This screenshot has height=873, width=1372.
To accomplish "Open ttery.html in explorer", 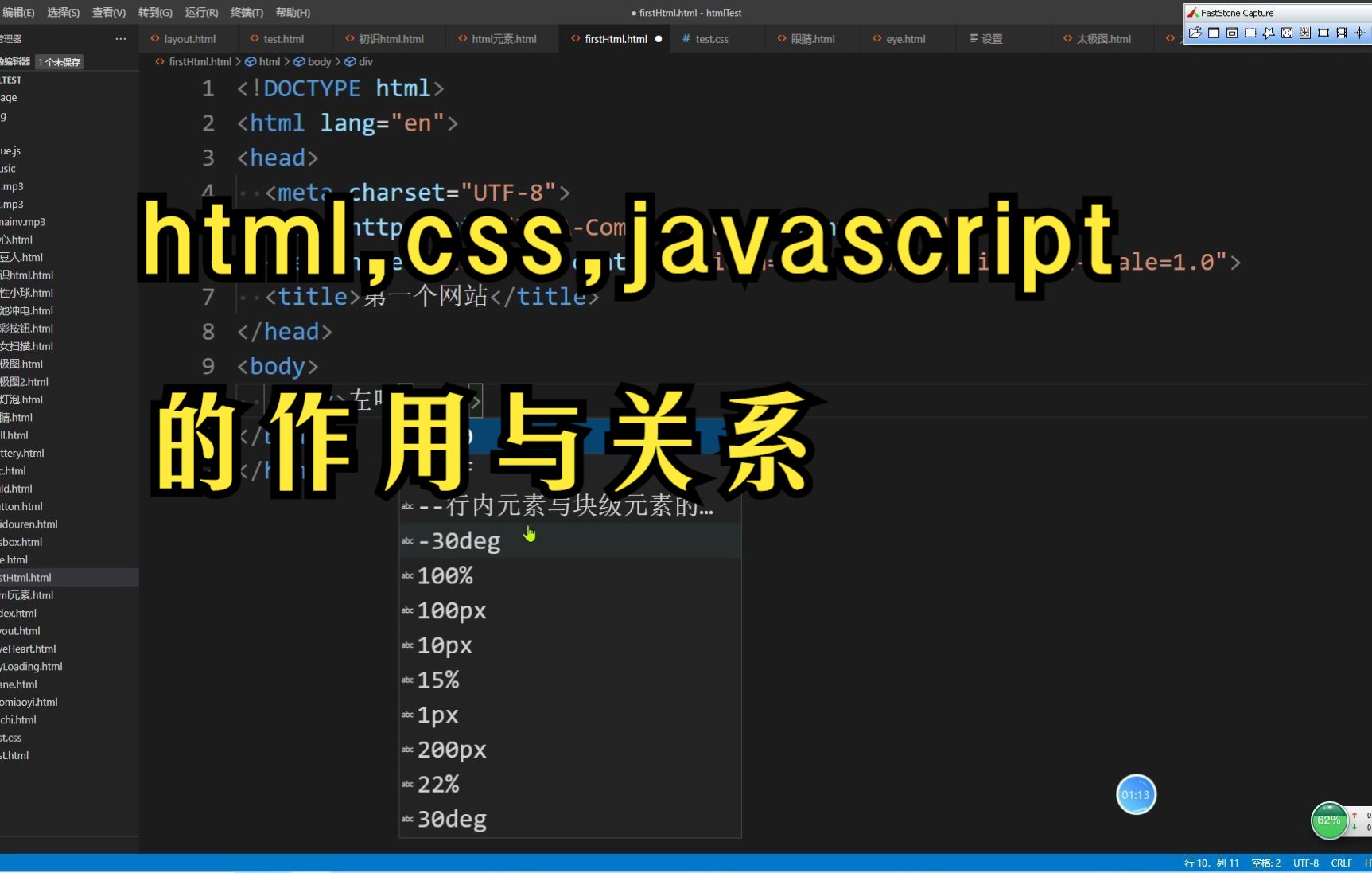I will (69, 453).
